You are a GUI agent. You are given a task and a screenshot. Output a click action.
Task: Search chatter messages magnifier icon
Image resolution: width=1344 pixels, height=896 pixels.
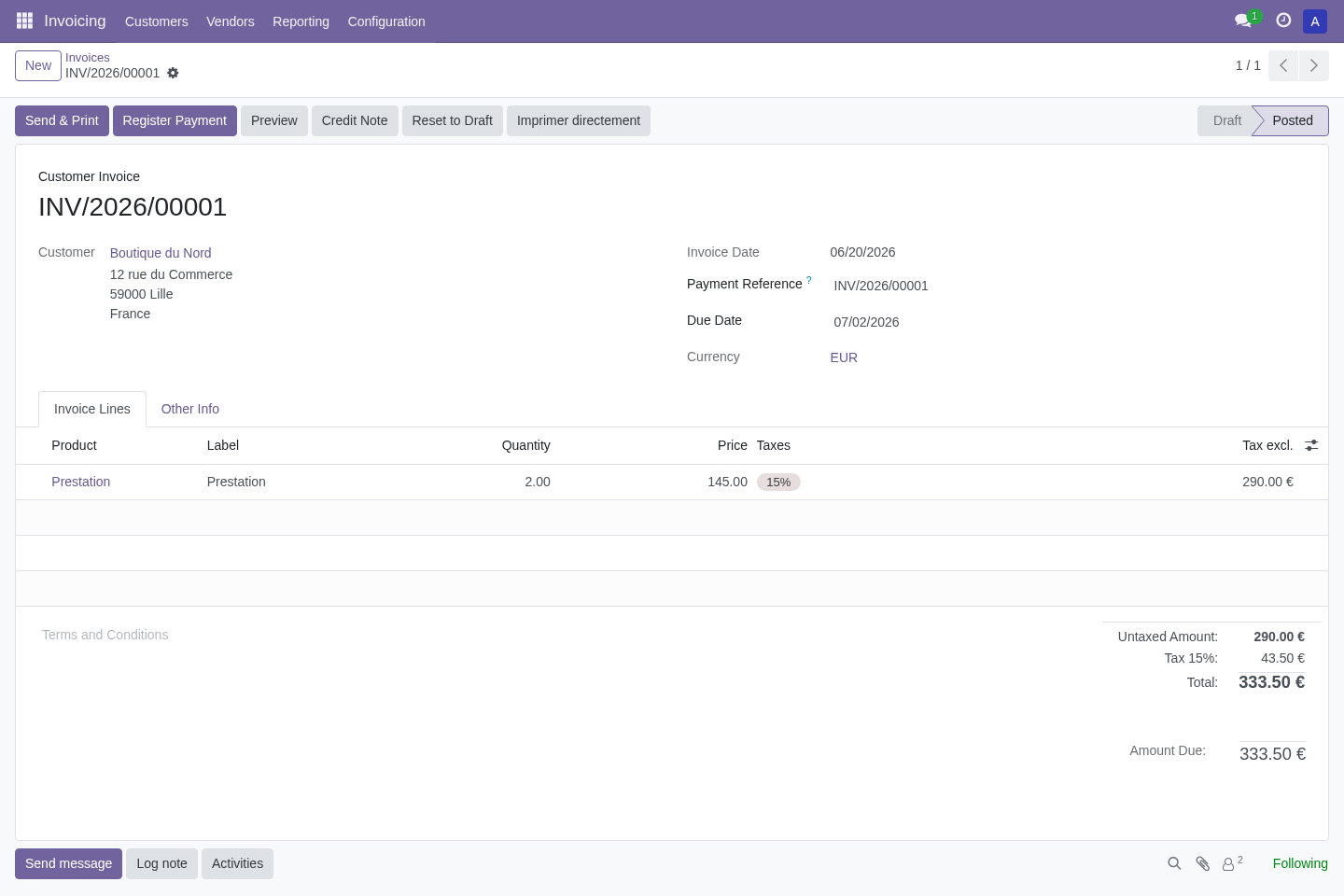pos(1174,863)
